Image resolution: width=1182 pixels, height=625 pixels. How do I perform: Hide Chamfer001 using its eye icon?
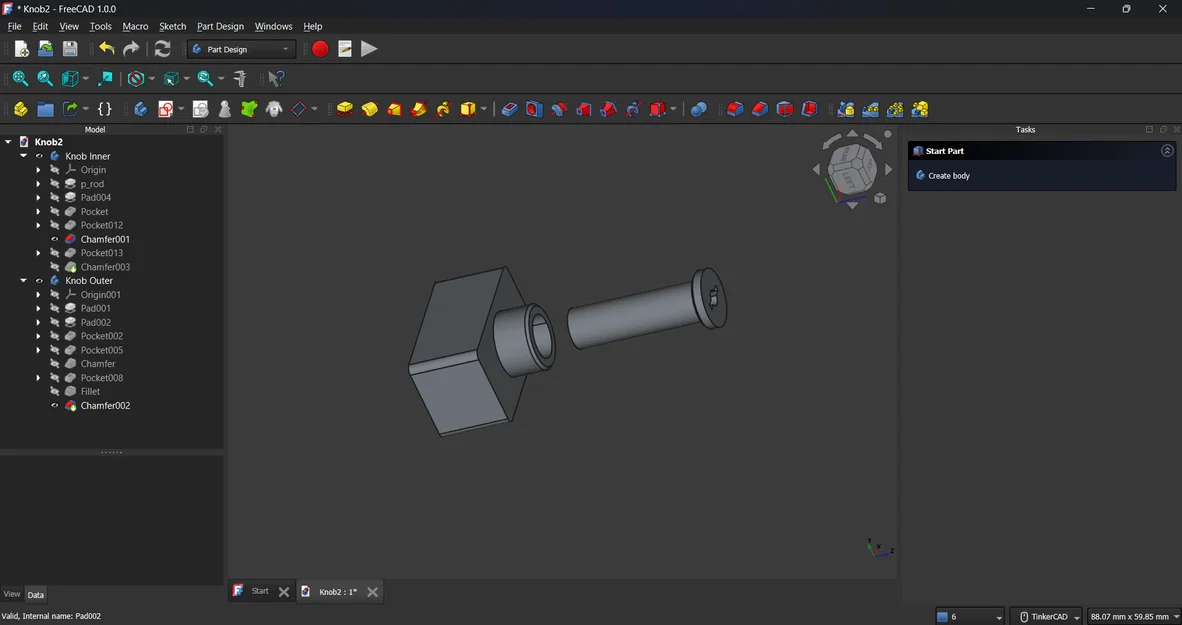click(x=55, y=240)
